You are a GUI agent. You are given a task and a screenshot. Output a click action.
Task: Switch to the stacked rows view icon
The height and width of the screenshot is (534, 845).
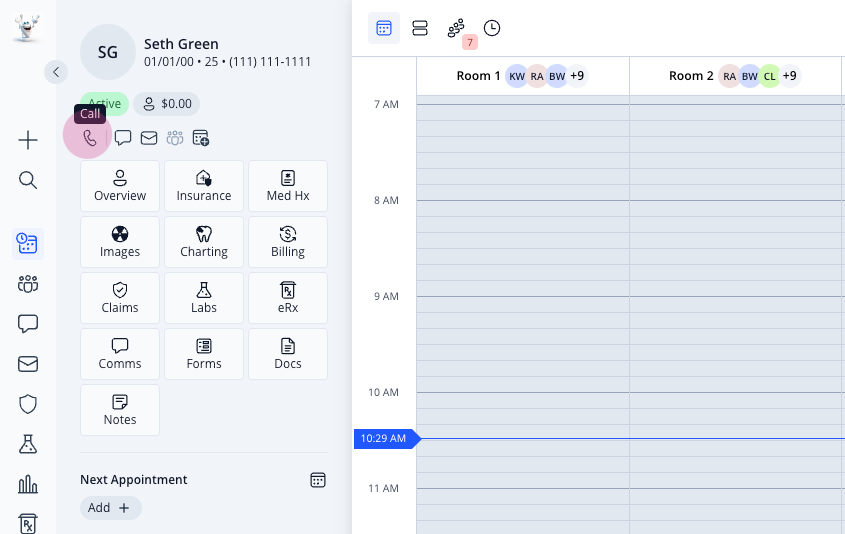pos(420,28)
